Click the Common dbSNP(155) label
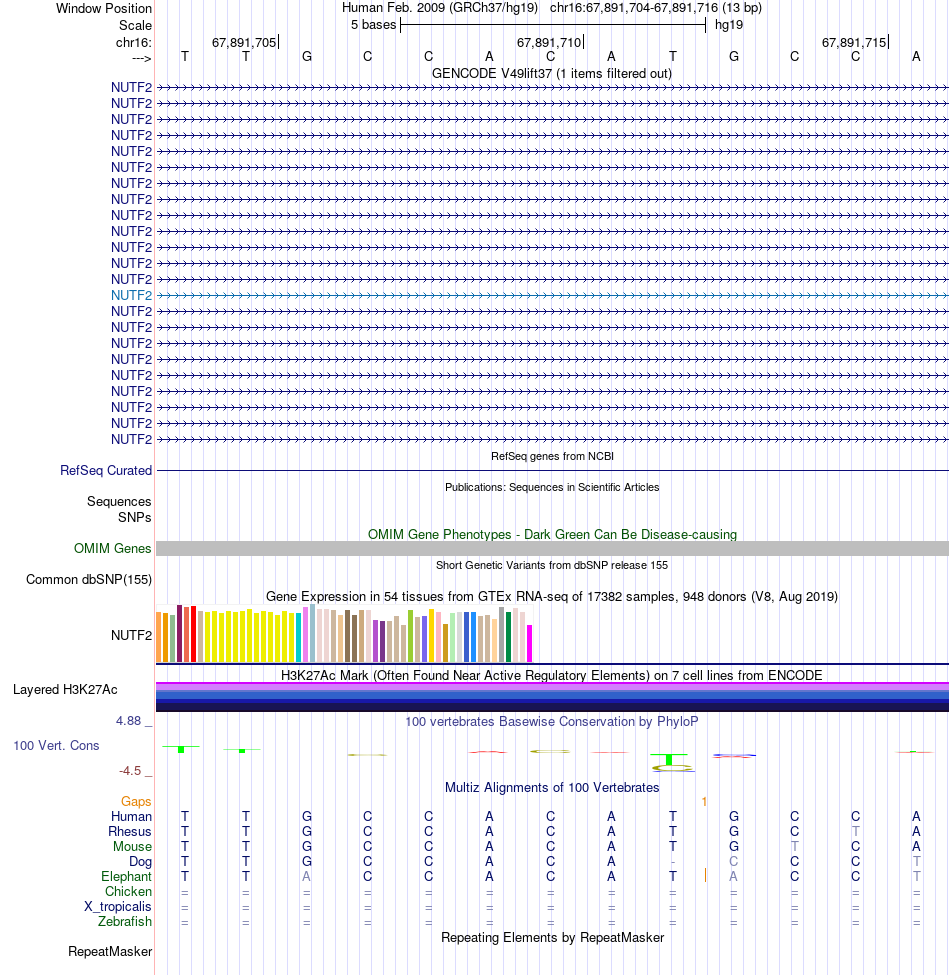Screen dimensions: 950x975 [89, 580]
